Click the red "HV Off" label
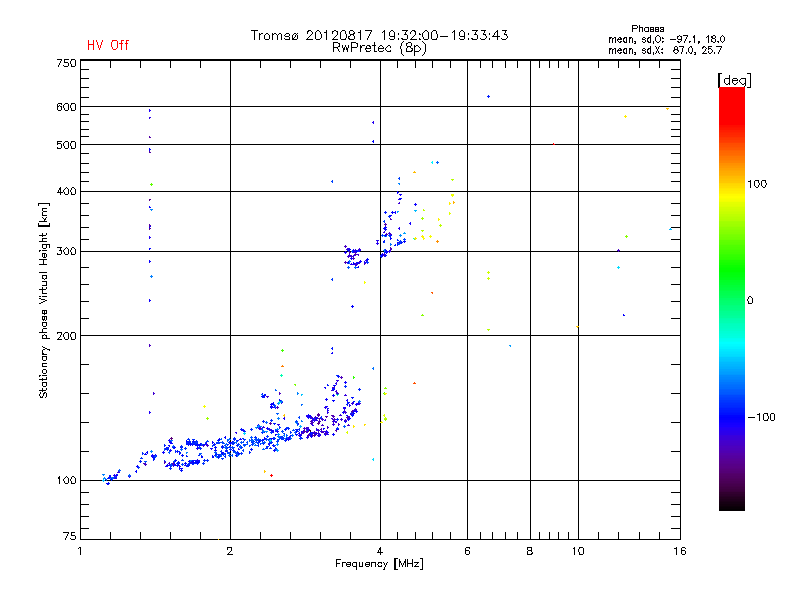The width and height of the screenshot is (800, 600). 108,45
